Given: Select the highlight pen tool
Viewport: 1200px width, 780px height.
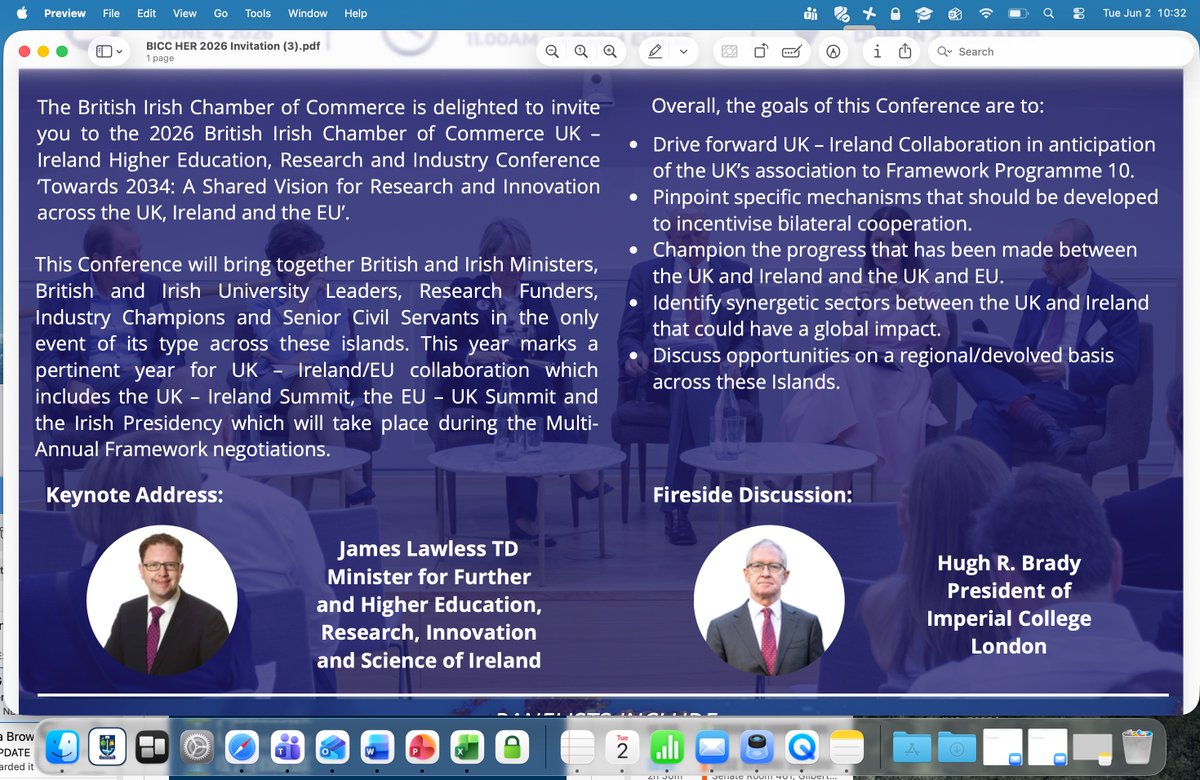Looking at the screenshot, I should (655, 51).
